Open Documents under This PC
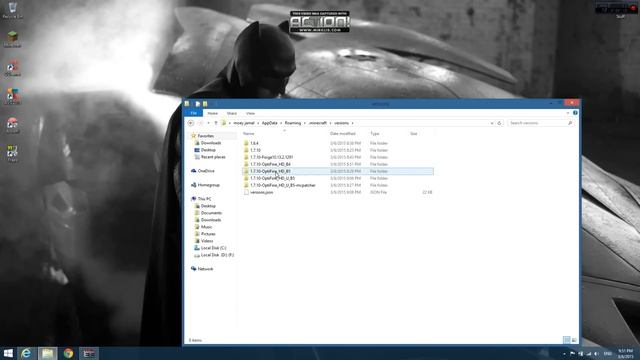 coord(211,213)
